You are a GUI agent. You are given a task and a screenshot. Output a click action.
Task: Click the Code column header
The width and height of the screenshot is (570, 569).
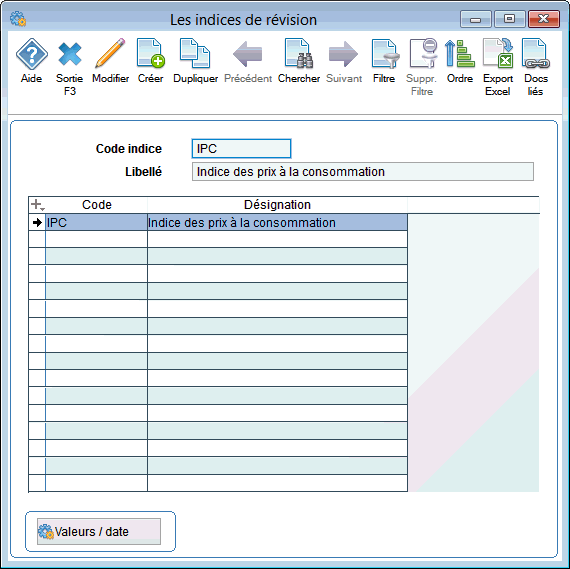pos(97,205)
